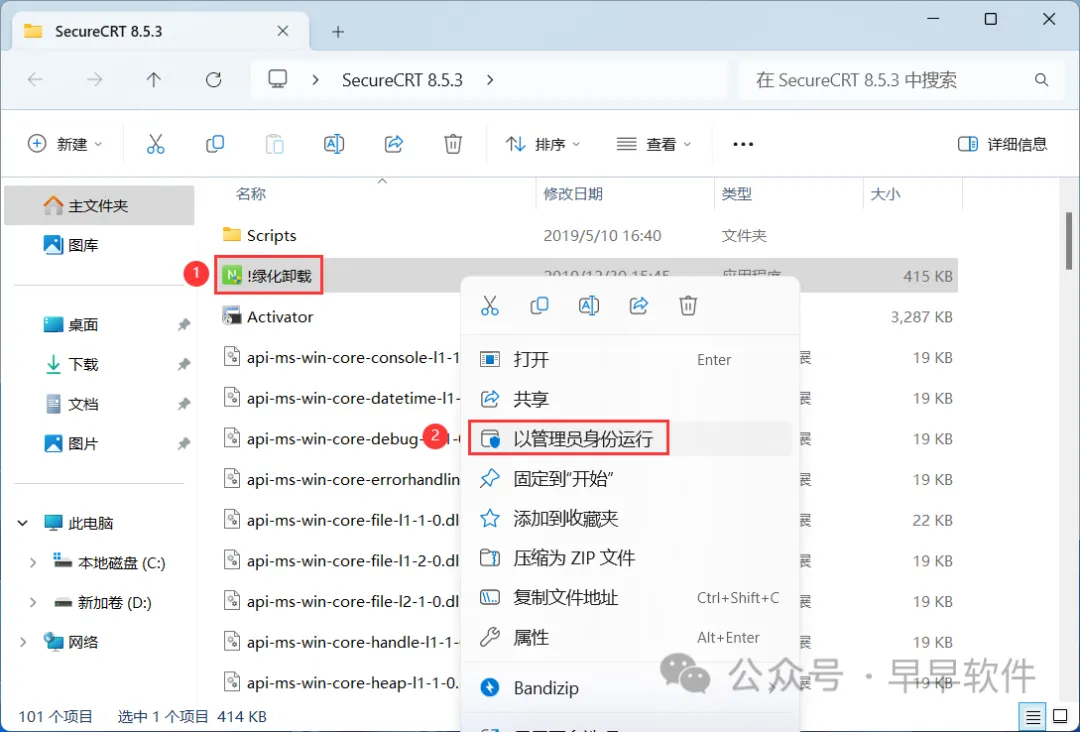Expand the 新加卷 (D:) node
The width and height of the screenshot is (1080, 732).
coord(32,603)
